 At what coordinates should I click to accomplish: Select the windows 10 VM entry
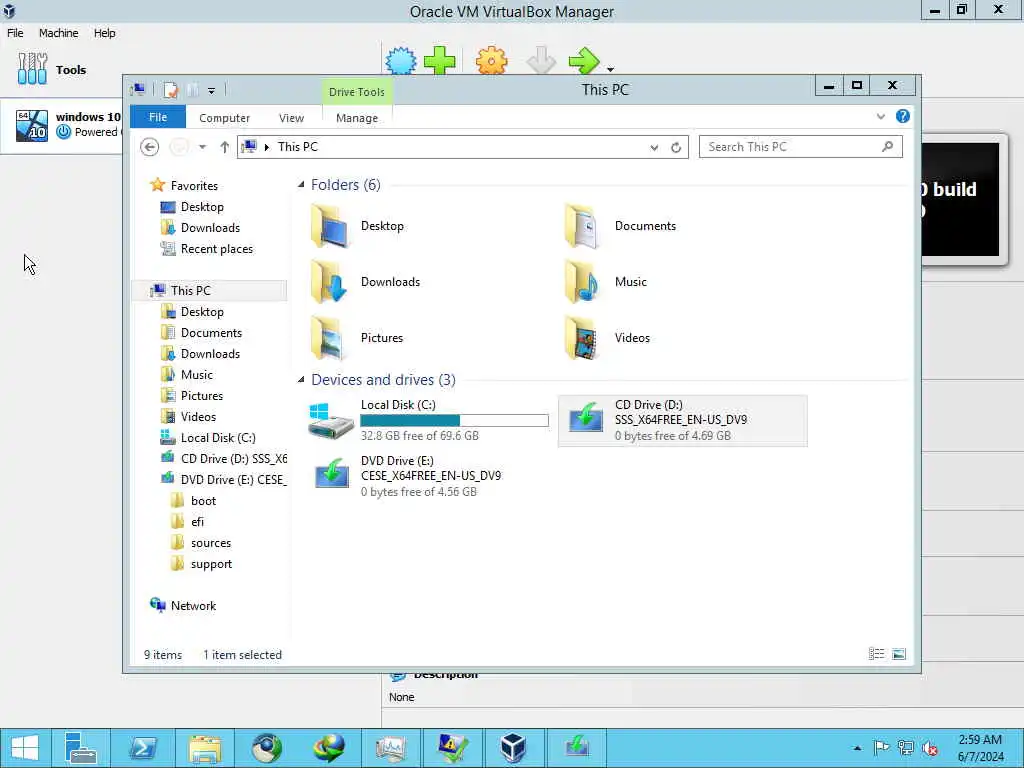pyautogui.click(x=62, y=125)
